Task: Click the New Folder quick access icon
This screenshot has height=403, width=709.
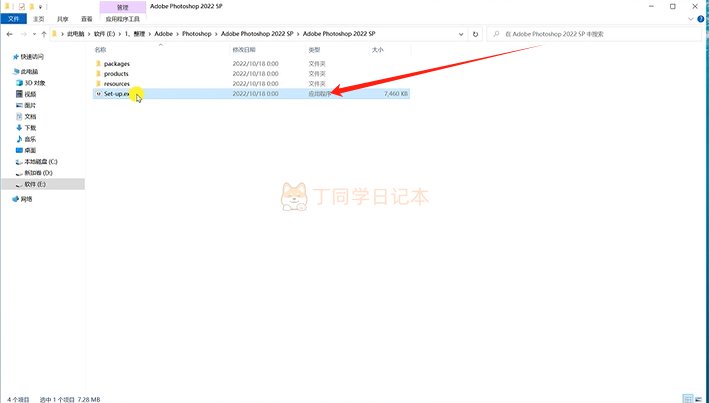Action: (x=32, y=6)
